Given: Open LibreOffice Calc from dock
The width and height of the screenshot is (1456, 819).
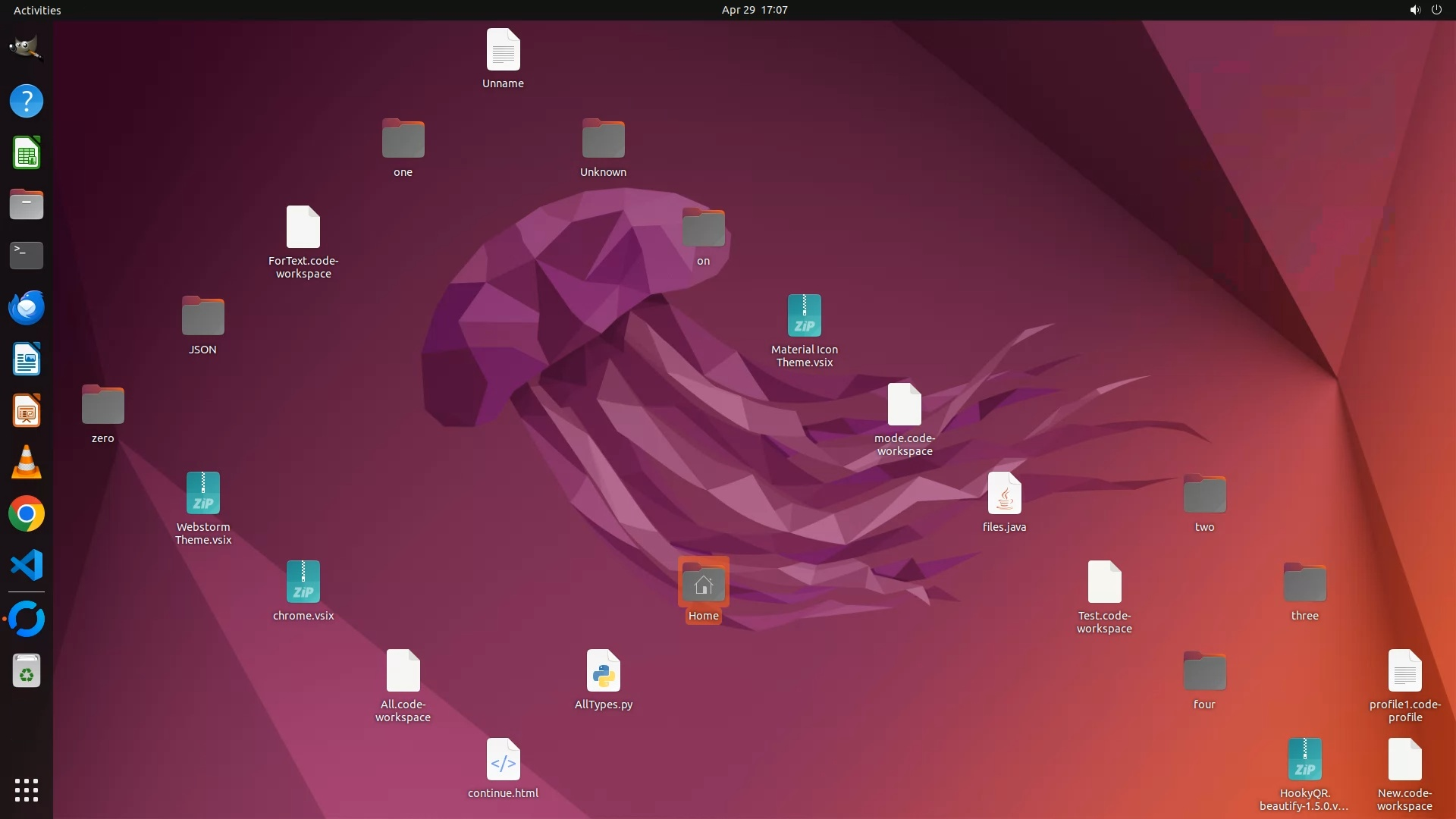Looking at the screenshot, I should pyautogui.click(x=26, y=153).
